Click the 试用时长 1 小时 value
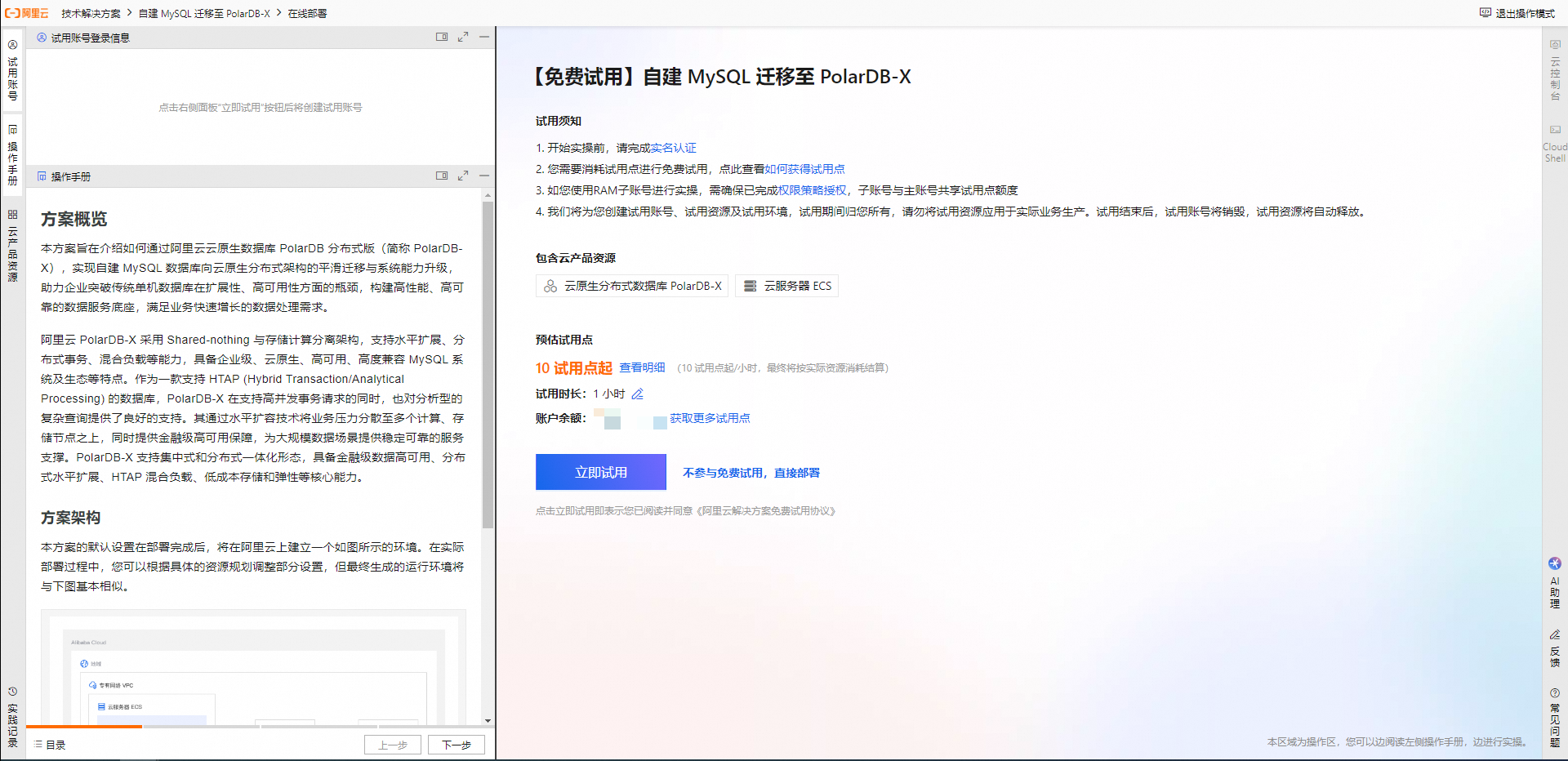This screenshot has height=761, width=1568. 609,394
